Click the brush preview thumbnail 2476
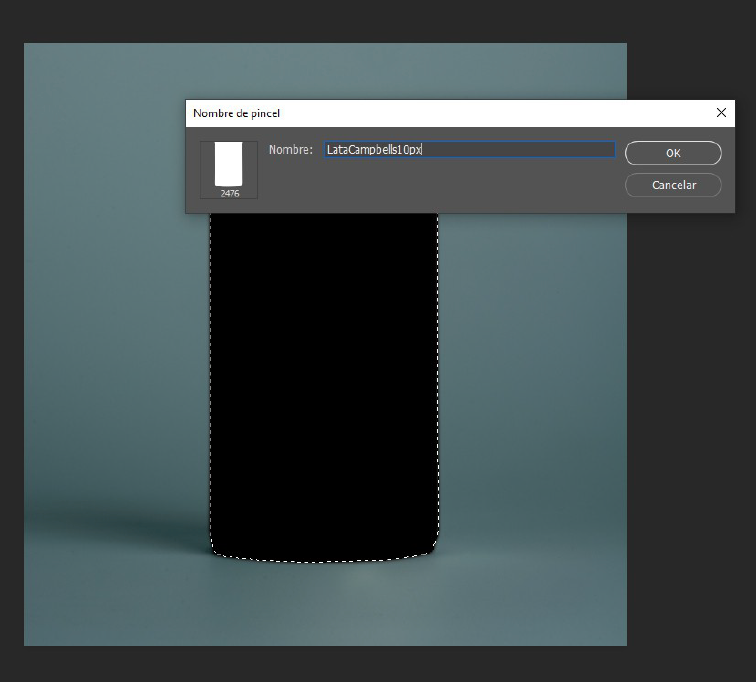 point(229,170)
